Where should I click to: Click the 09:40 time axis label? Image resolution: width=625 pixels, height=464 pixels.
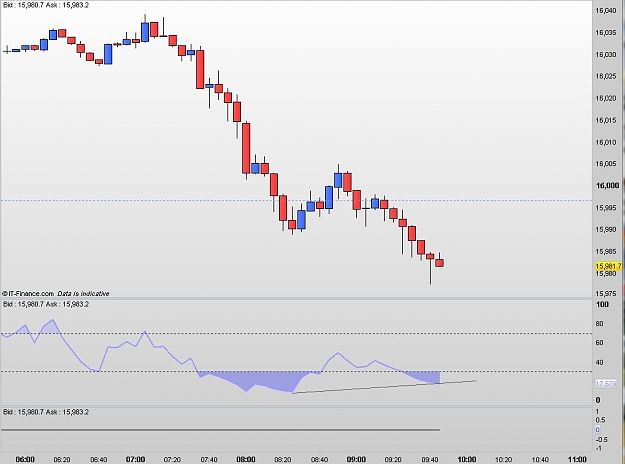click(x=430, y=460)
